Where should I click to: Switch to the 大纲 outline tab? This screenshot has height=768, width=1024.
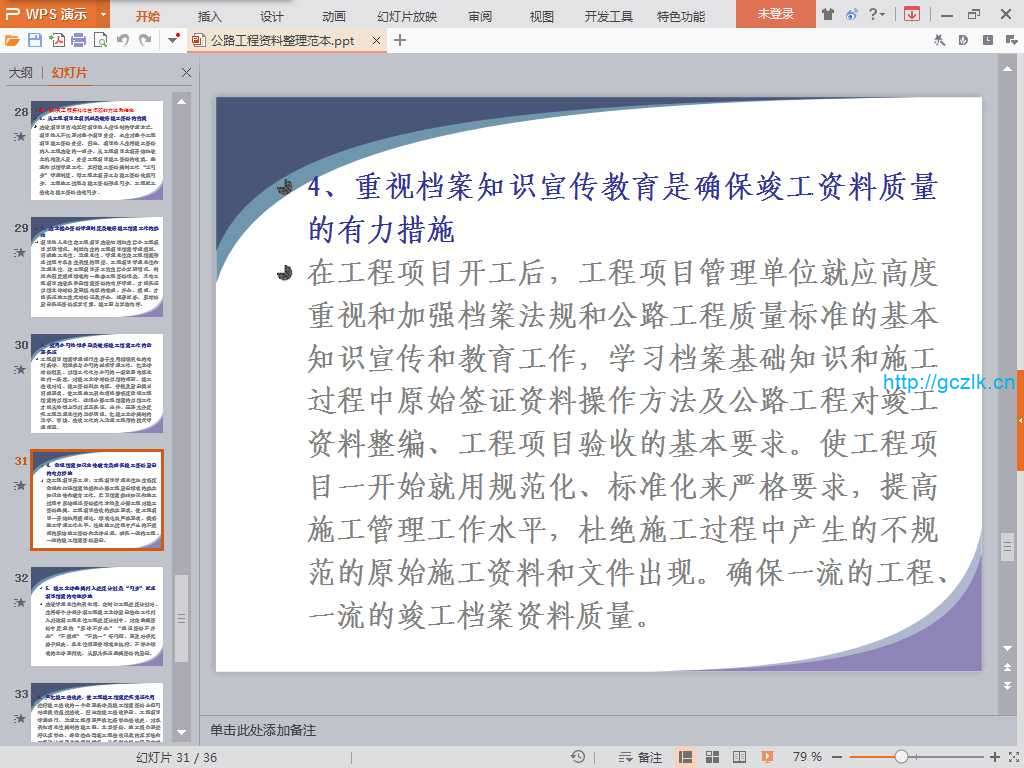[x=21, y=73]
